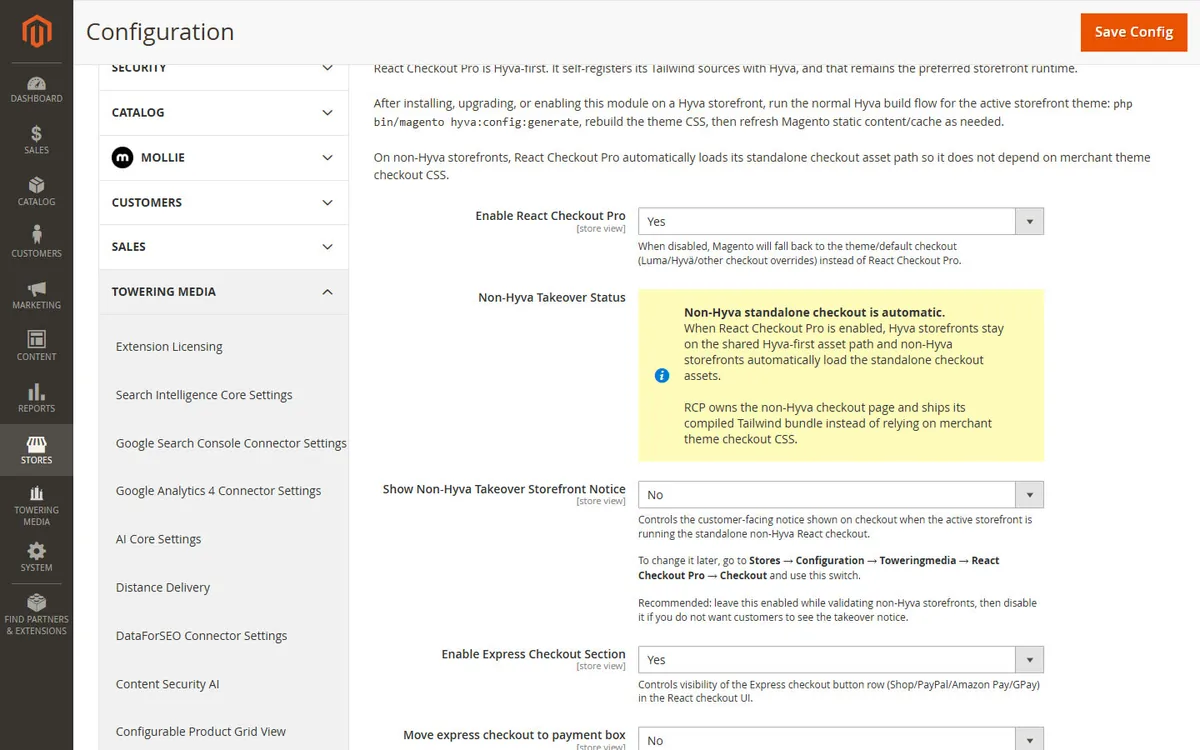The height and width of the screenshot is (750, 1200).
Task: Open Enable Express Checkout Section dropdown
Action: (x=840, y=659)
